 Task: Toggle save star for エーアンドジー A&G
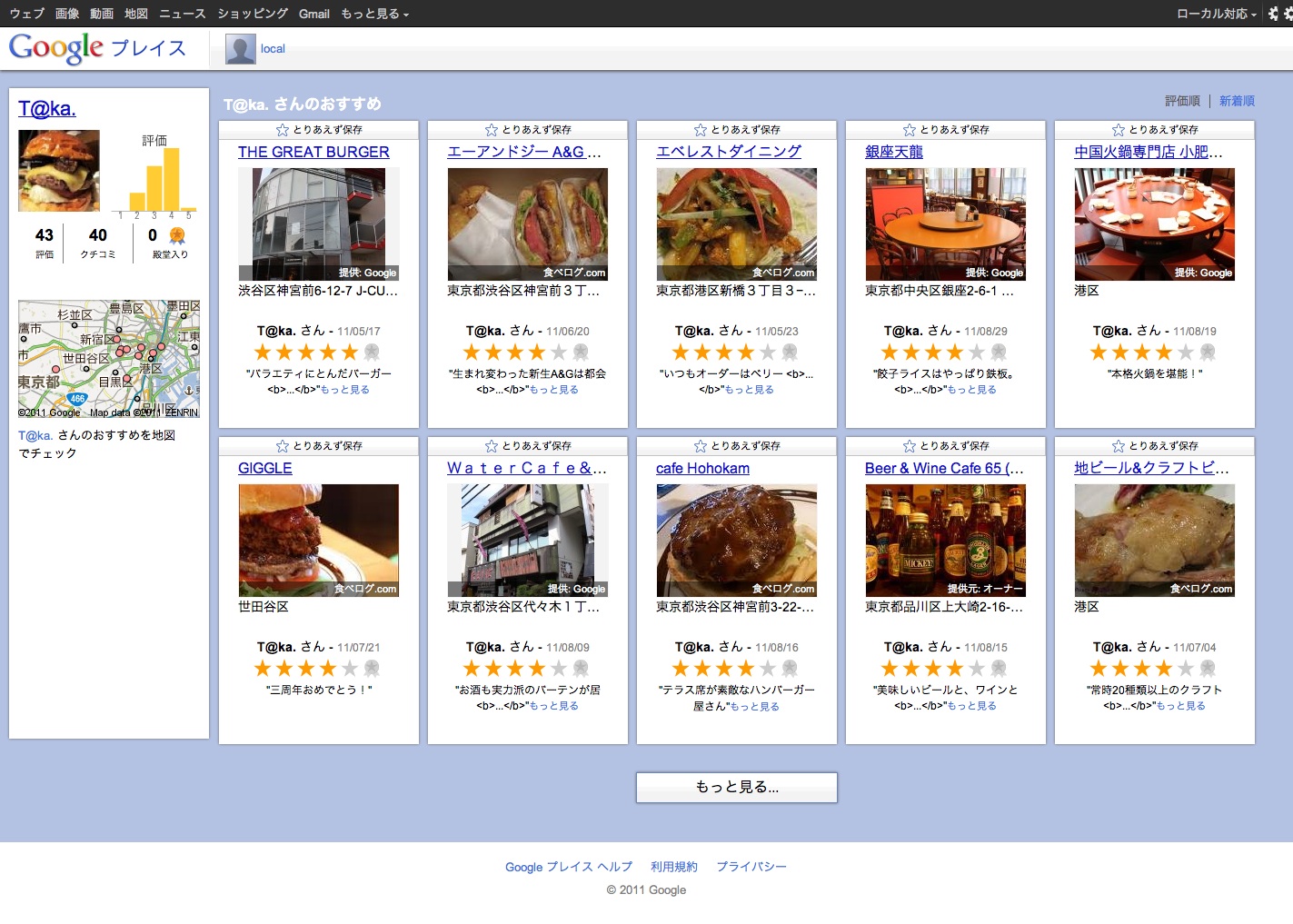[492, 130]
